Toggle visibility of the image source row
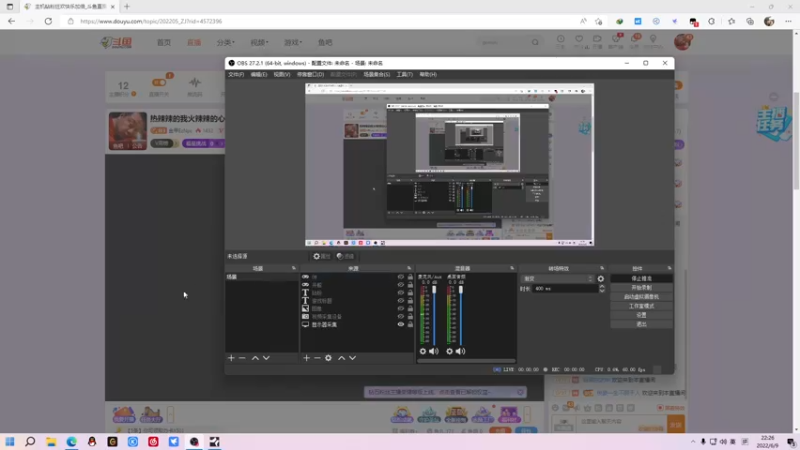 401,309
